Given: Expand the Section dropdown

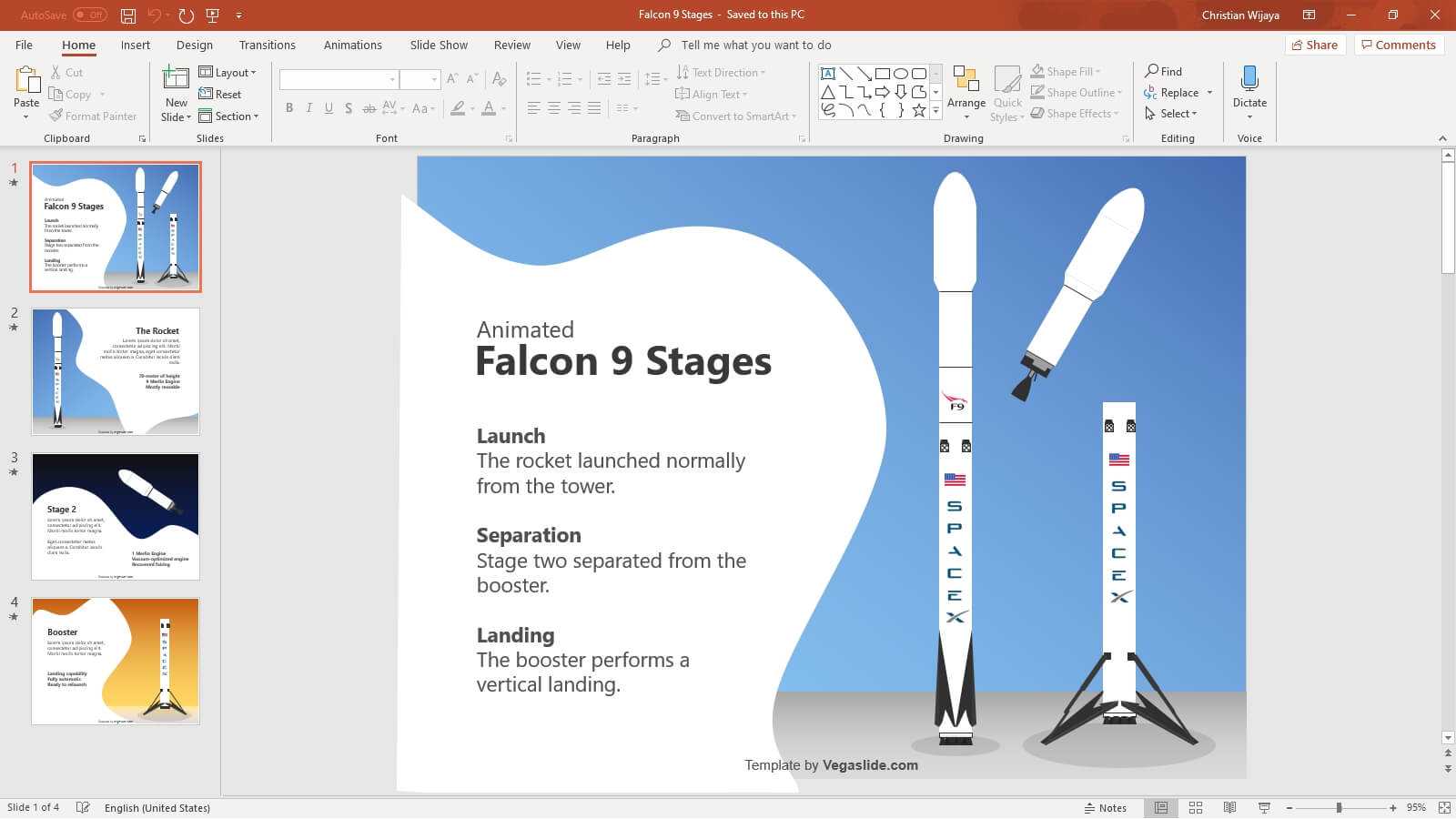Looking at the screenshot, I should (229, 116).
